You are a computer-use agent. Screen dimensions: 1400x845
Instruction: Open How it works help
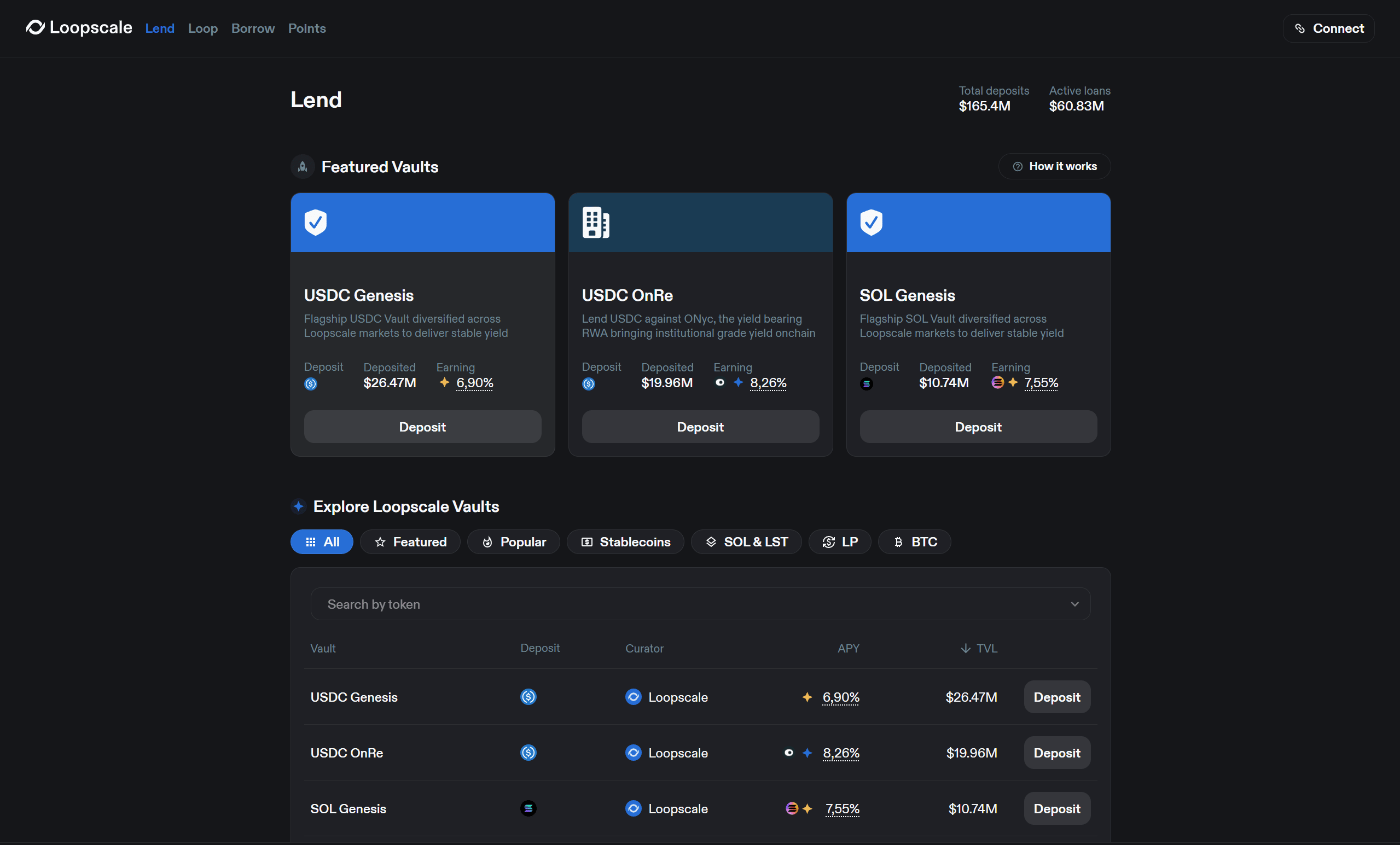click(1055, 166)
